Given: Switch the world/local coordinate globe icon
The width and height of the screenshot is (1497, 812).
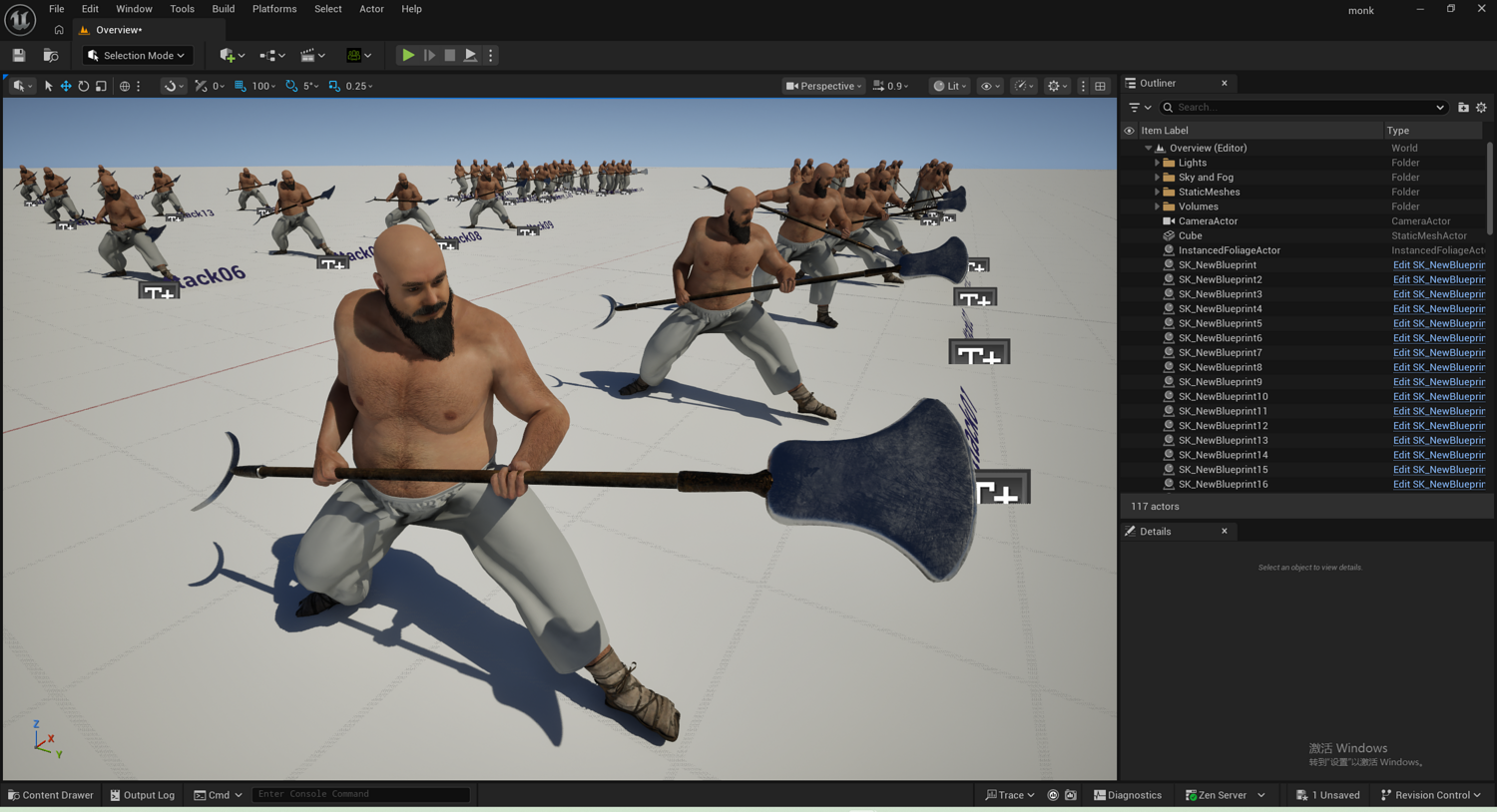Looking at the screenshot, I should pos(125,86).
